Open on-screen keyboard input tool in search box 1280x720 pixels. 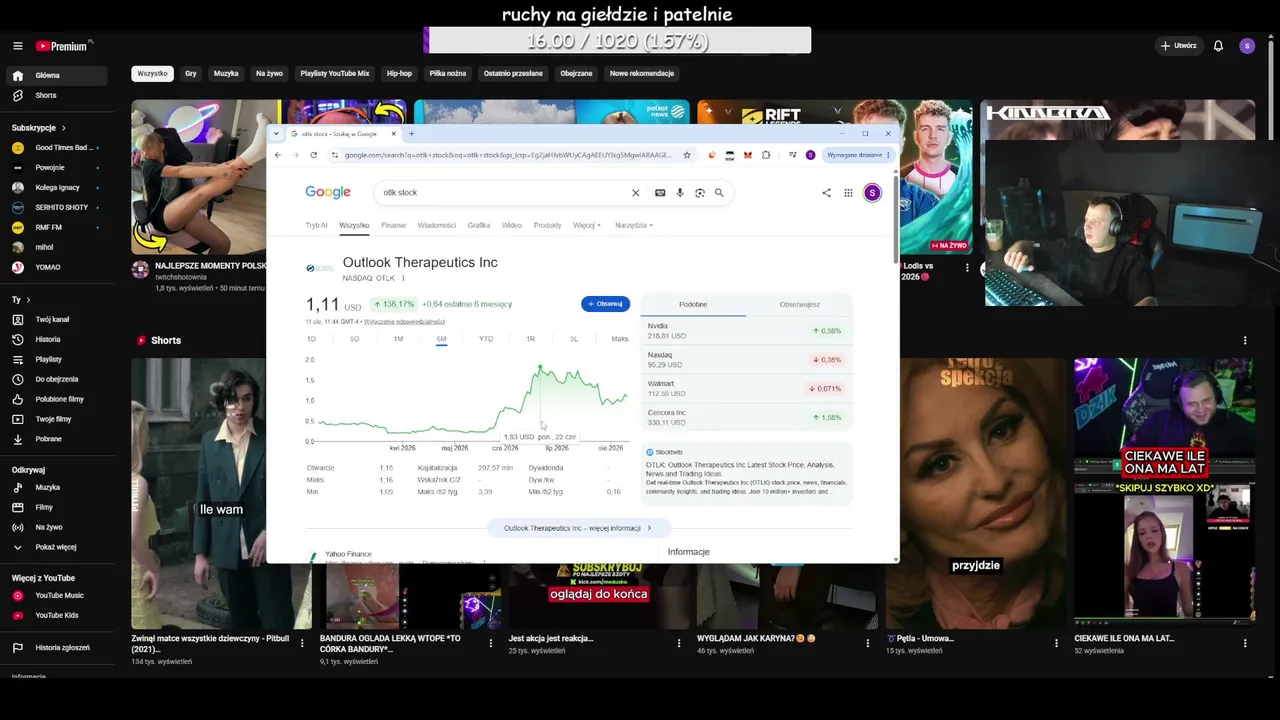660,193
